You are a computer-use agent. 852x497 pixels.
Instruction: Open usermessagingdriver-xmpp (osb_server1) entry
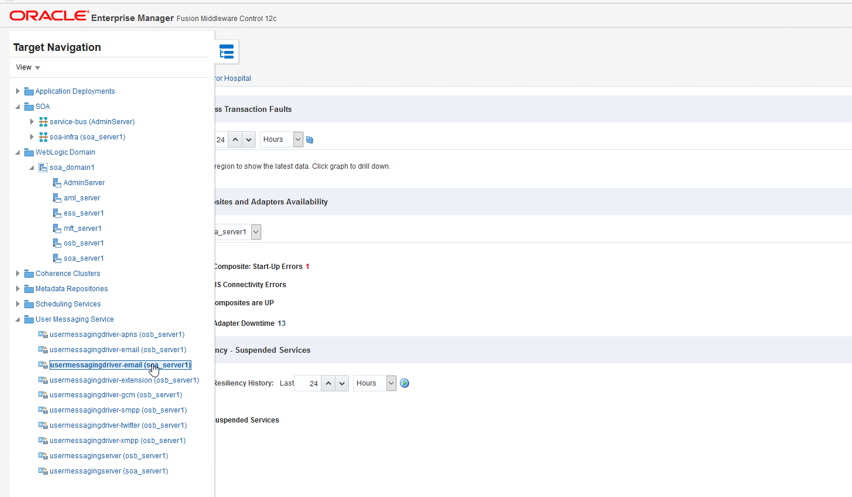coord(117,441)
